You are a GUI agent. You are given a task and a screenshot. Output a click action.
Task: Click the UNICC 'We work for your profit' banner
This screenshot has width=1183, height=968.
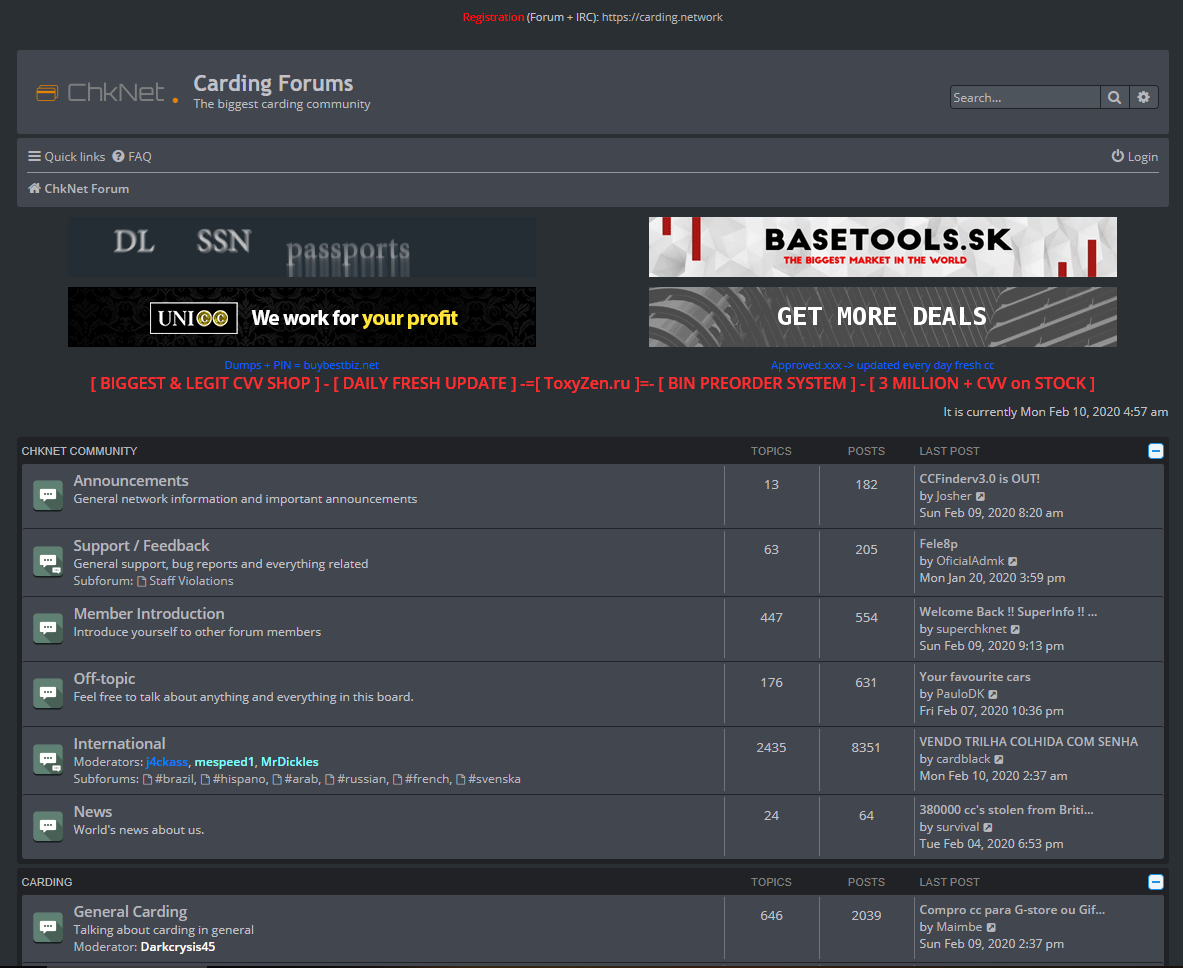click(x=302, y=317)
